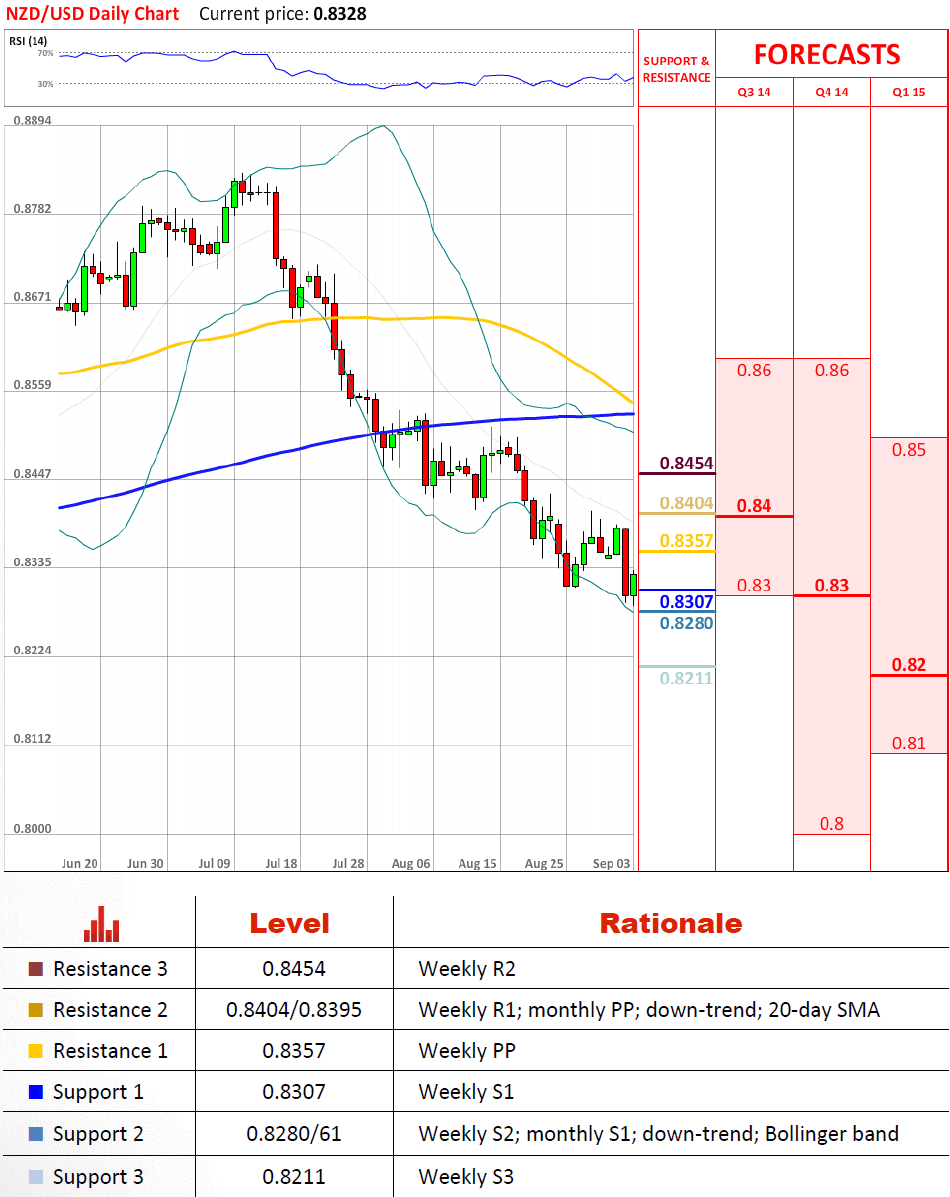Click the Weekly S1 rationale cell
Screen dimensions: 950x1197
(466, 1092)
